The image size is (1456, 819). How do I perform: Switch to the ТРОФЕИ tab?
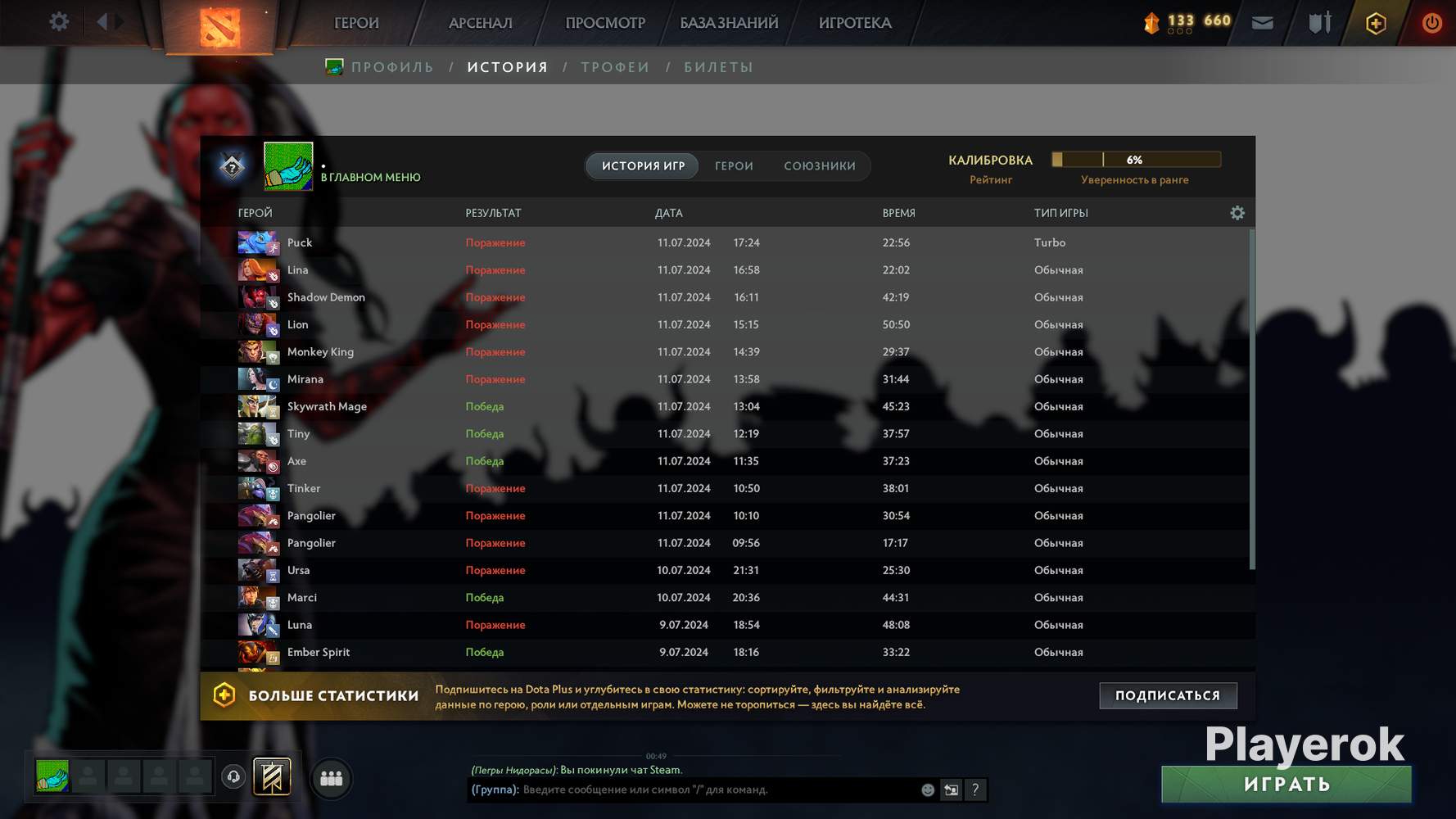point(616,67)
